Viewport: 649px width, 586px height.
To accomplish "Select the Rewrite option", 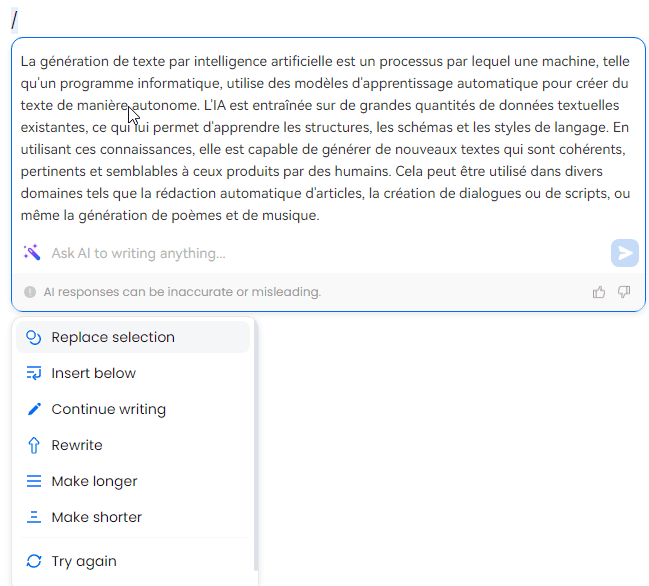I will (x=133, y=445).
